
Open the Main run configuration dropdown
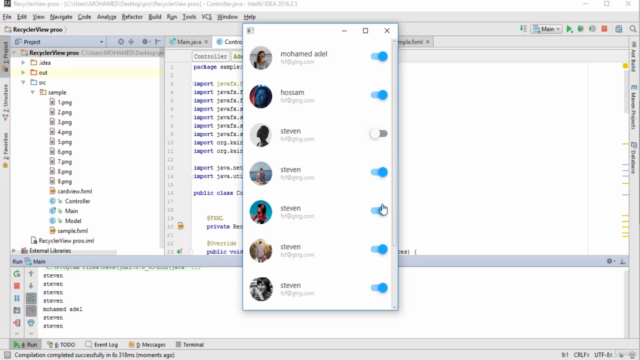pyautogui.click(x=547, y=29)
